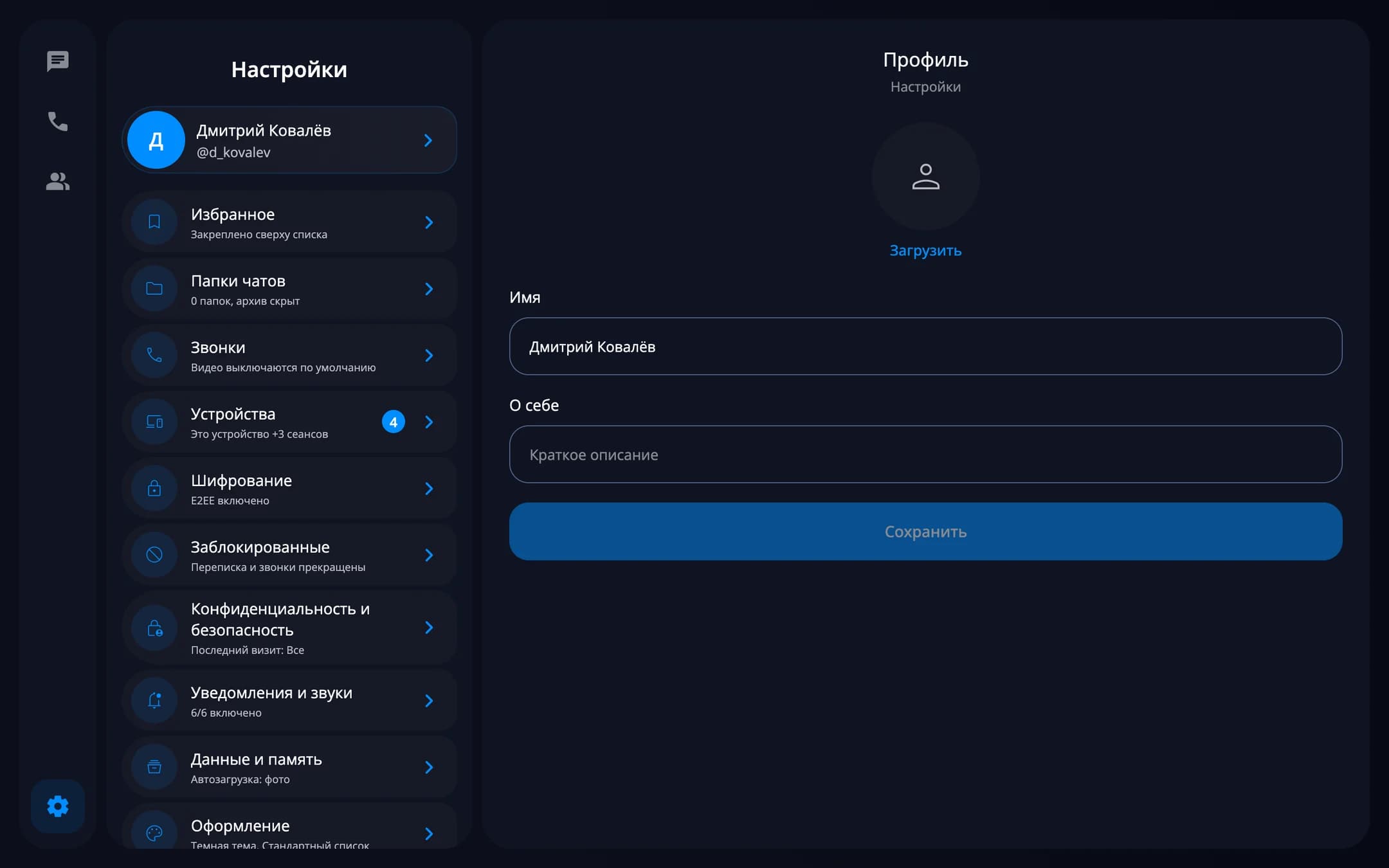Open the chats icon in sidebar
1389x868 pixels.
point(58,61)
